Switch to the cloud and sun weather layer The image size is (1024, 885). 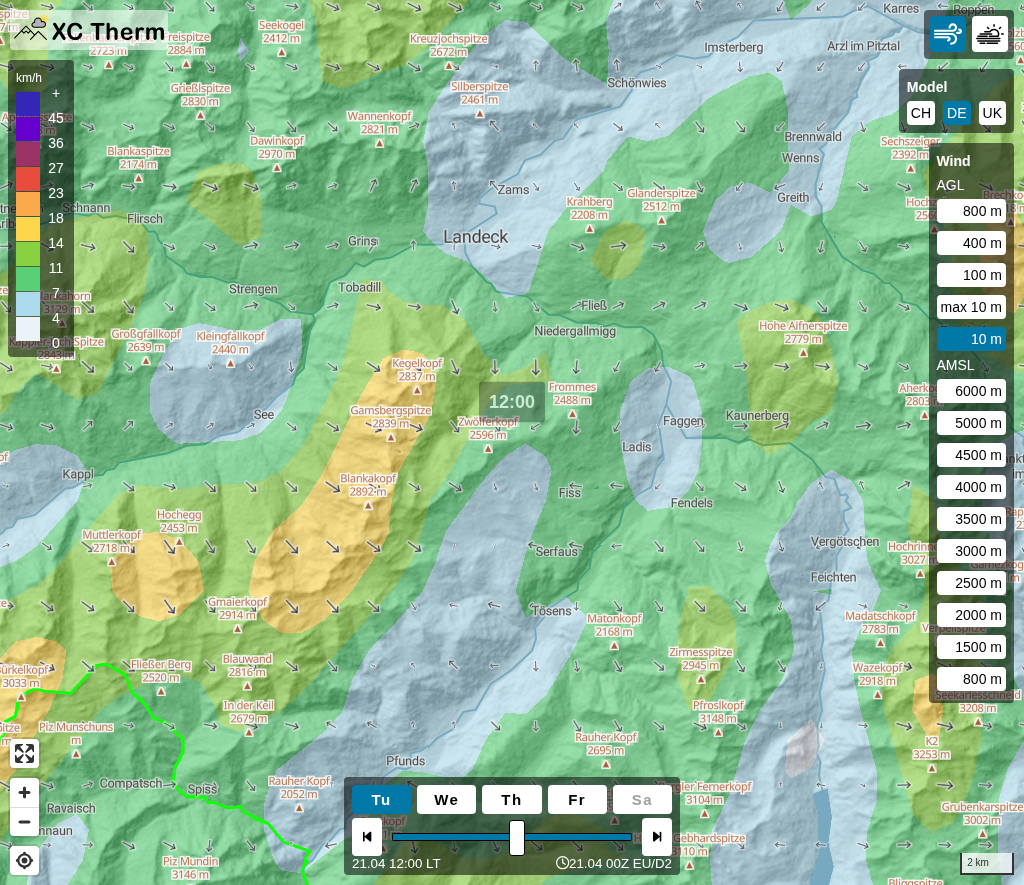[x=989, y=34]
